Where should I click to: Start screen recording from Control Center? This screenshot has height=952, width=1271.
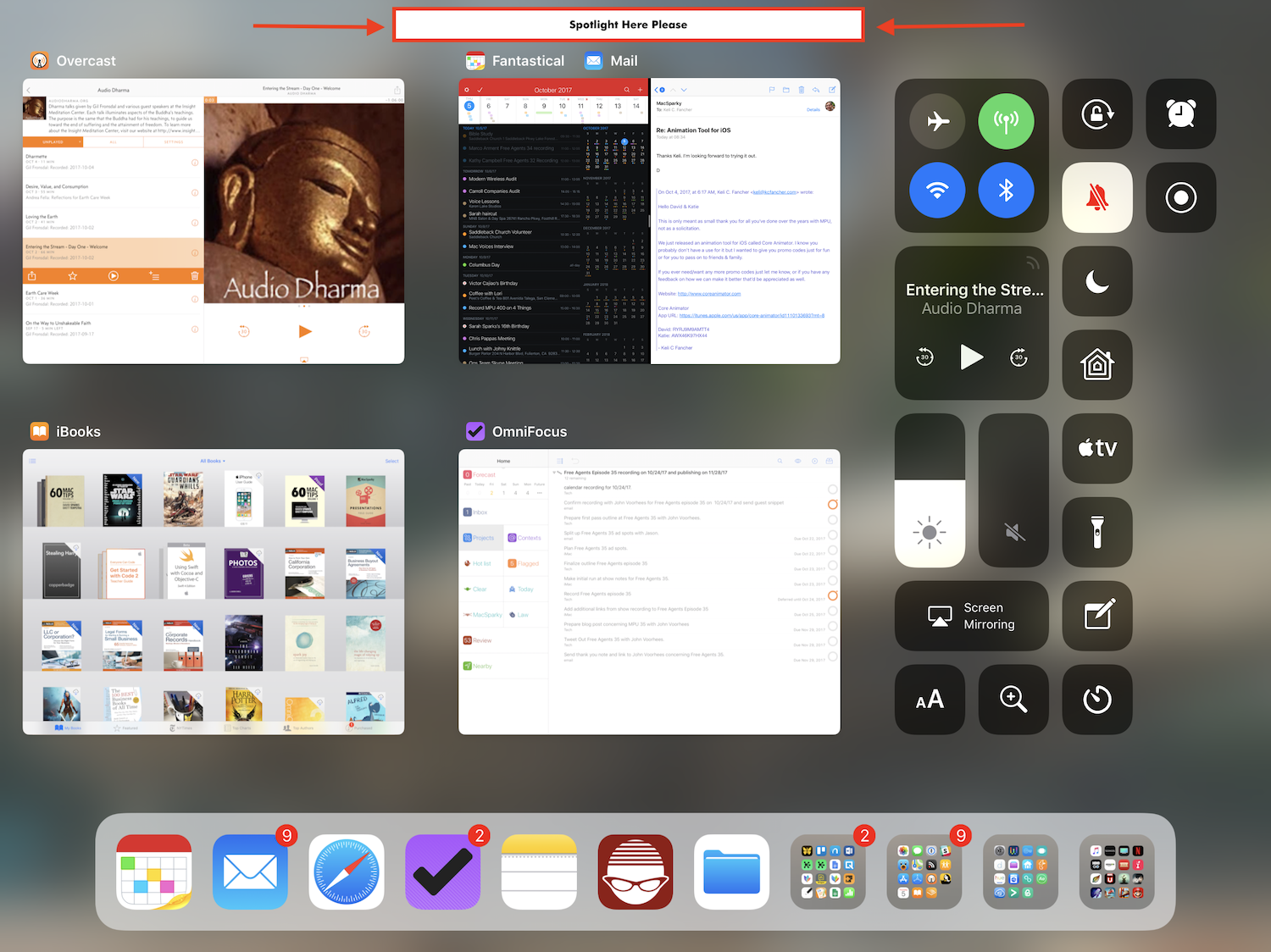(x=1181, y=197)
